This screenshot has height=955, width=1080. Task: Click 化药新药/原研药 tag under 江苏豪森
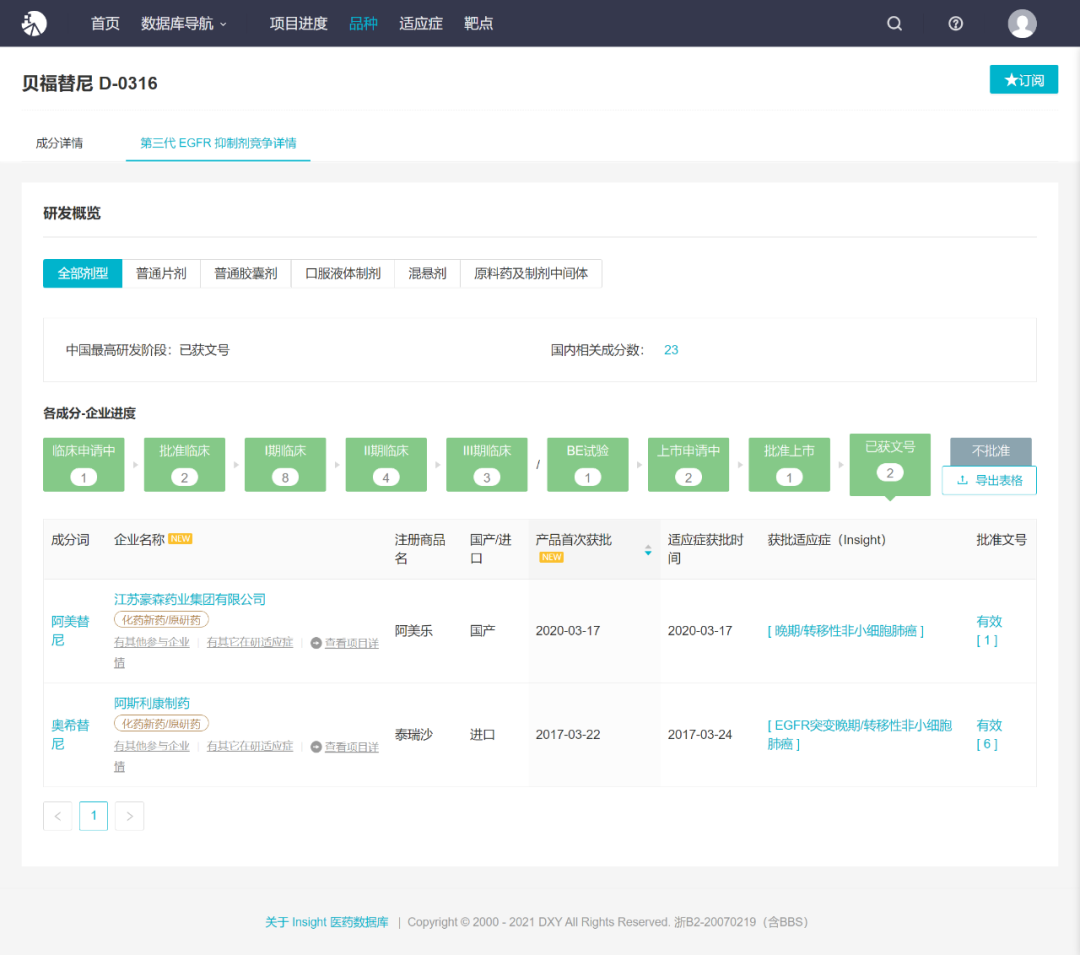(161, 620)
